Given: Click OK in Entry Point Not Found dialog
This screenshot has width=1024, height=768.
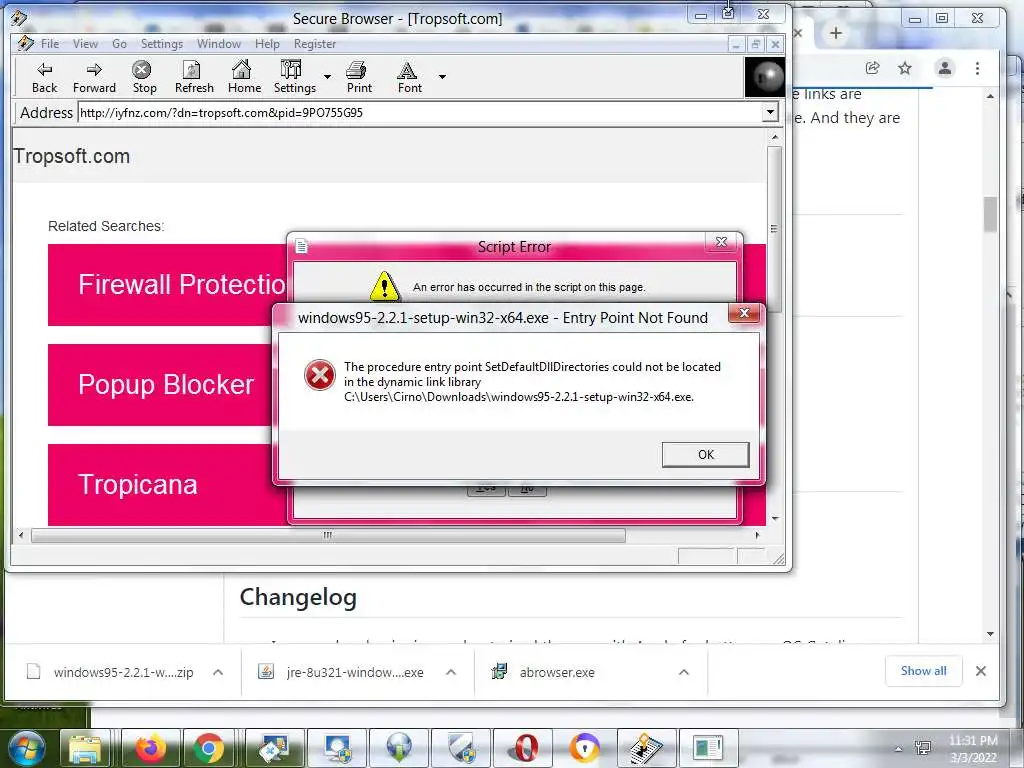Looking at the screenshot, I should (x=705, y=455).
